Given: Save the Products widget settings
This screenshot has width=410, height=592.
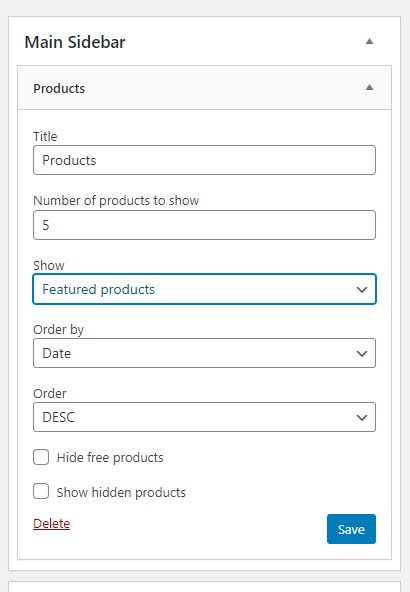Looking at the screenshot, I should pos(351,529).
